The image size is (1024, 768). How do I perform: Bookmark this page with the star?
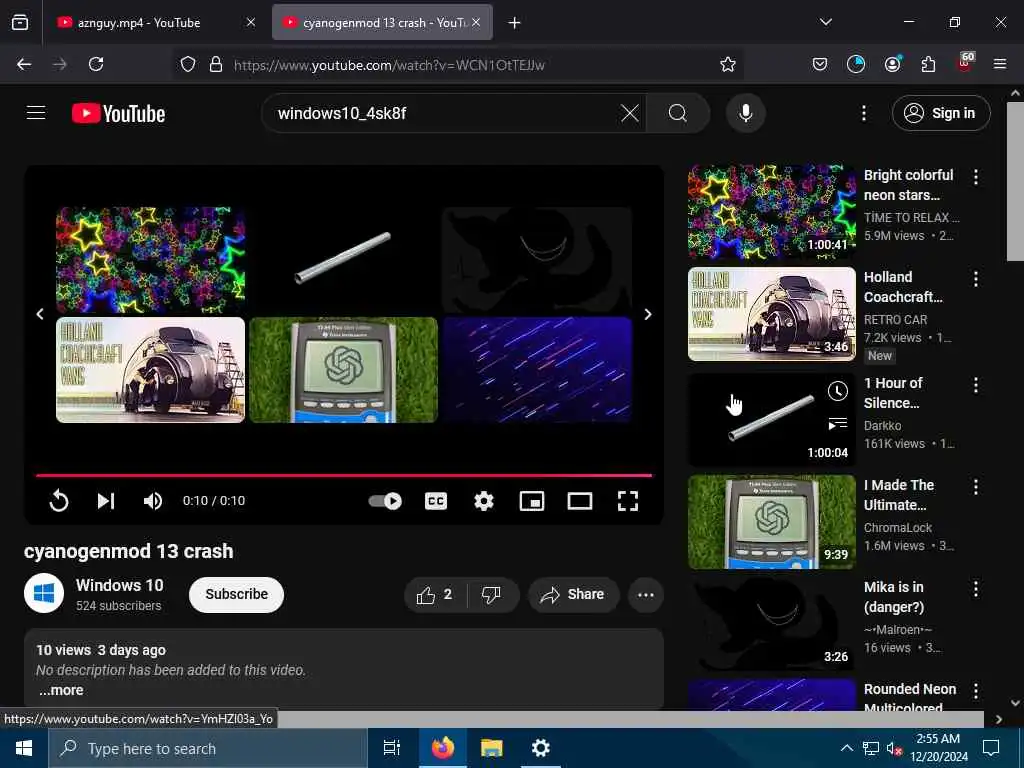728,64
